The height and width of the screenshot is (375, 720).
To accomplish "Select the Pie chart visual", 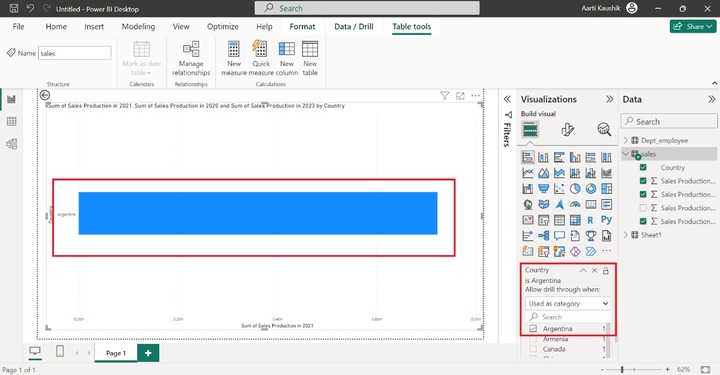I will coord(575,189).
